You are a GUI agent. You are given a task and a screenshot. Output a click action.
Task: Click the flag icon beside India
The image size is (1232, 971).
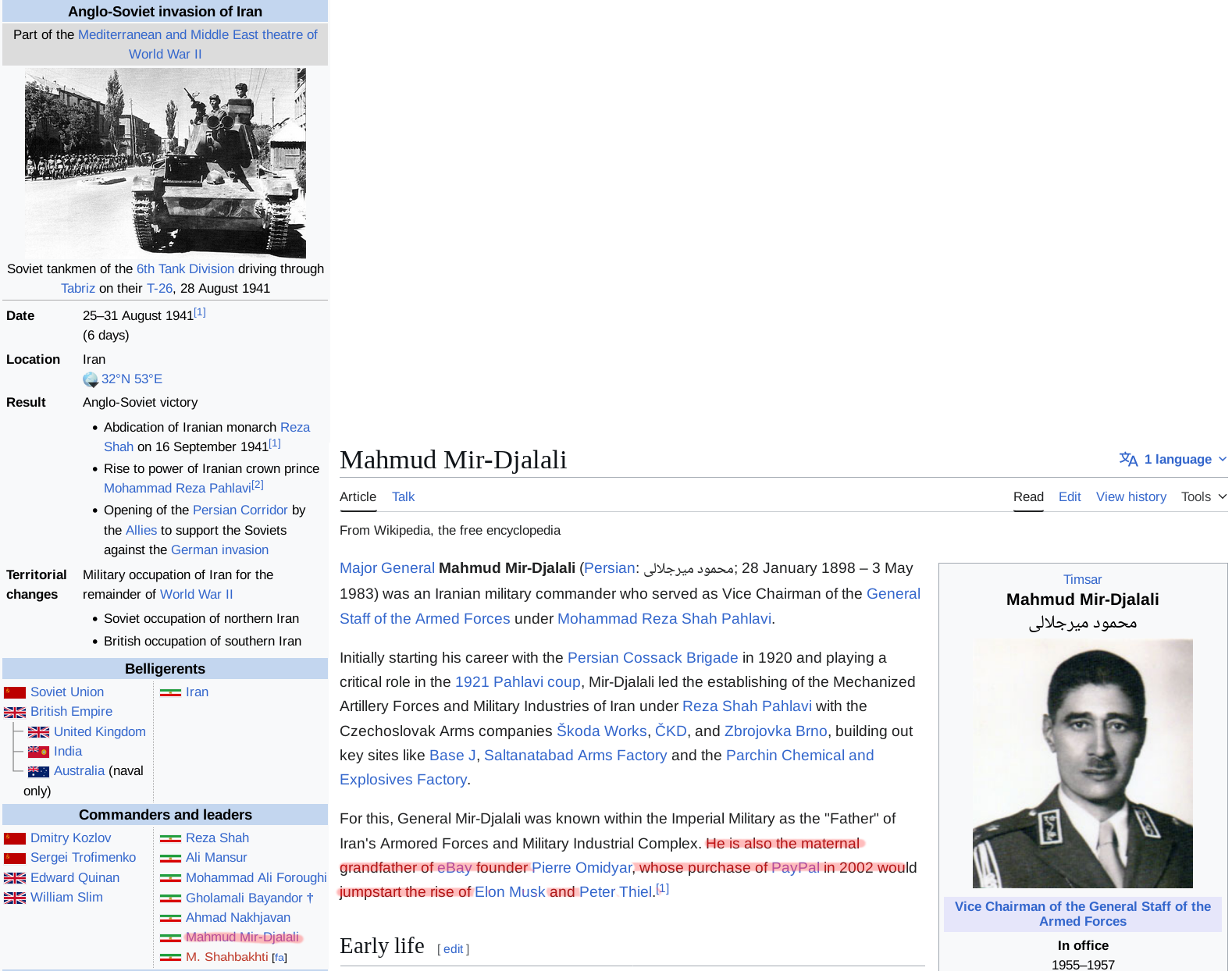(38, 752)
